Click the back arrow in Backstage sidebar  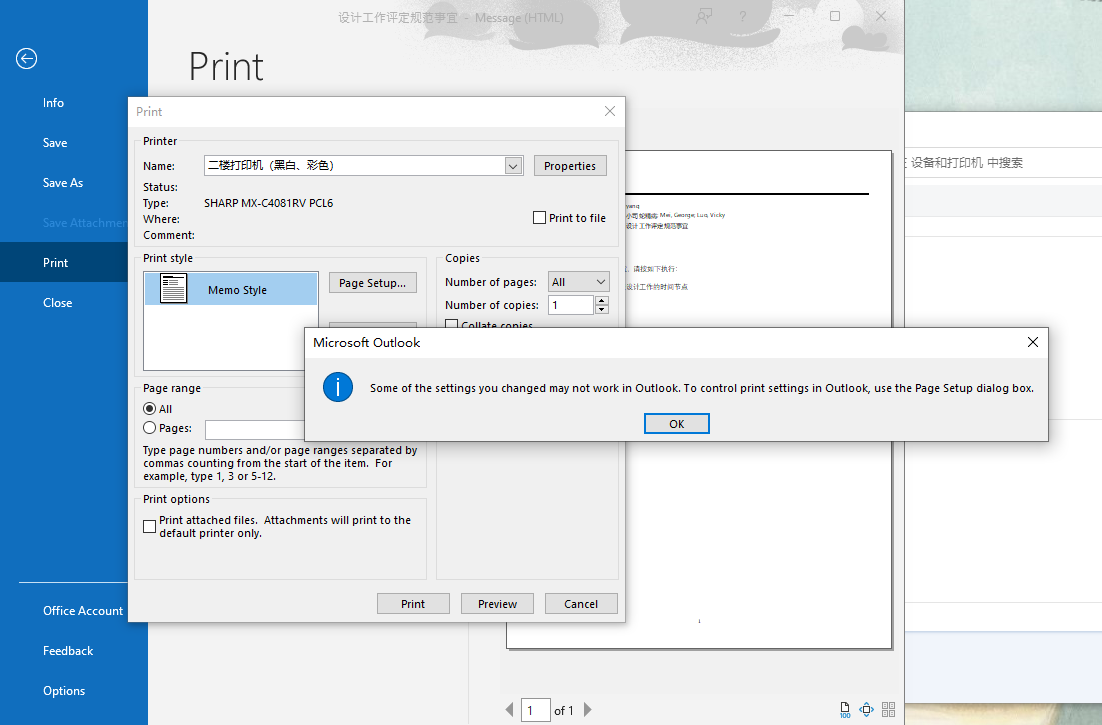tap(26, 59)
